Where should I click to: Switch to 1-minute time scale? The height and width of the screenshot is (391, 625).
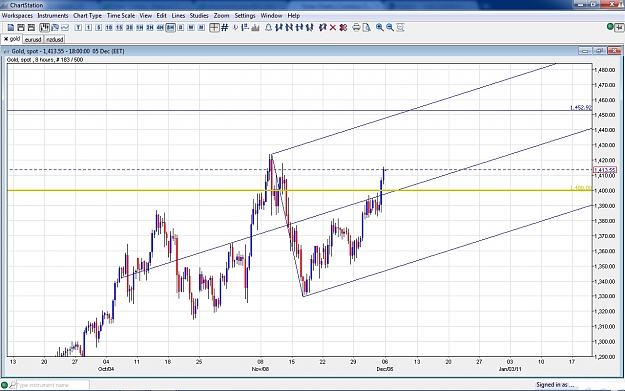88,28
